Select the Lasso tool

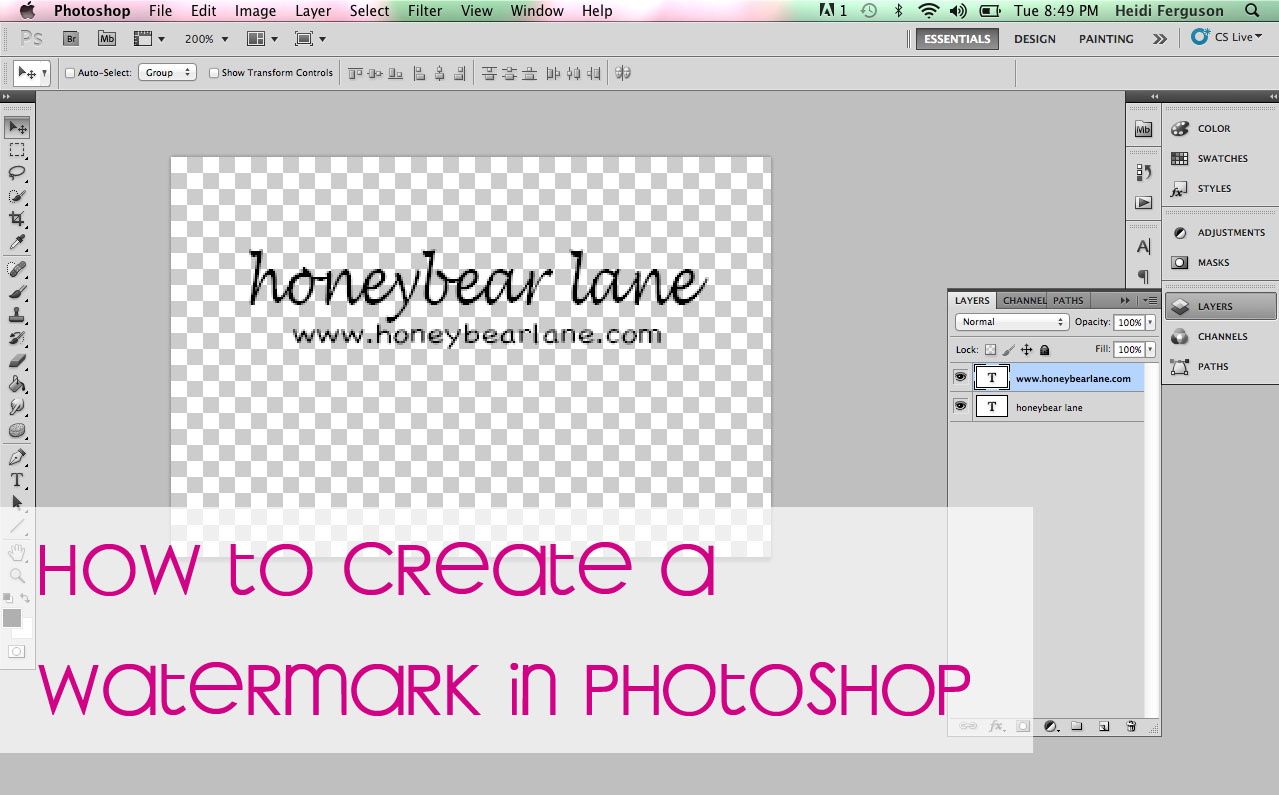[17, 174]
